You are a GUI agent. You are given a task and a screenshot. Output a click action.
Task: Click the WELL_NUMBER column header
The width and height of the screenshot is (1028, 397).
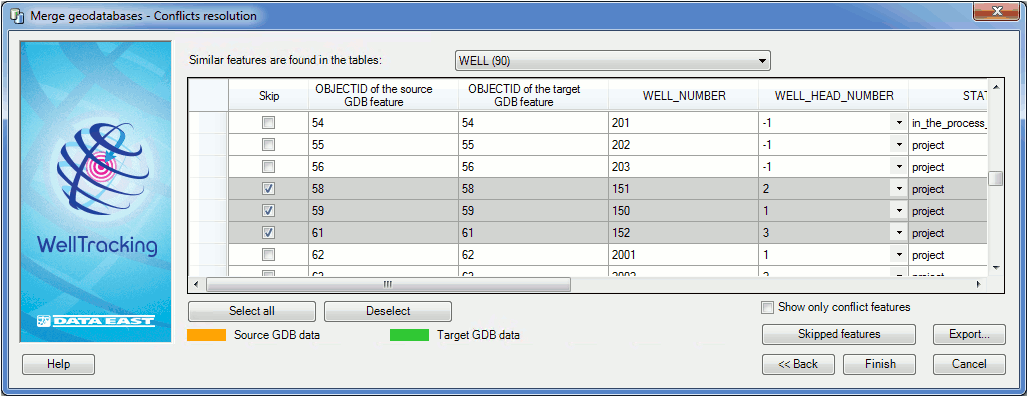pyautogui.click(x=684, y=96)
